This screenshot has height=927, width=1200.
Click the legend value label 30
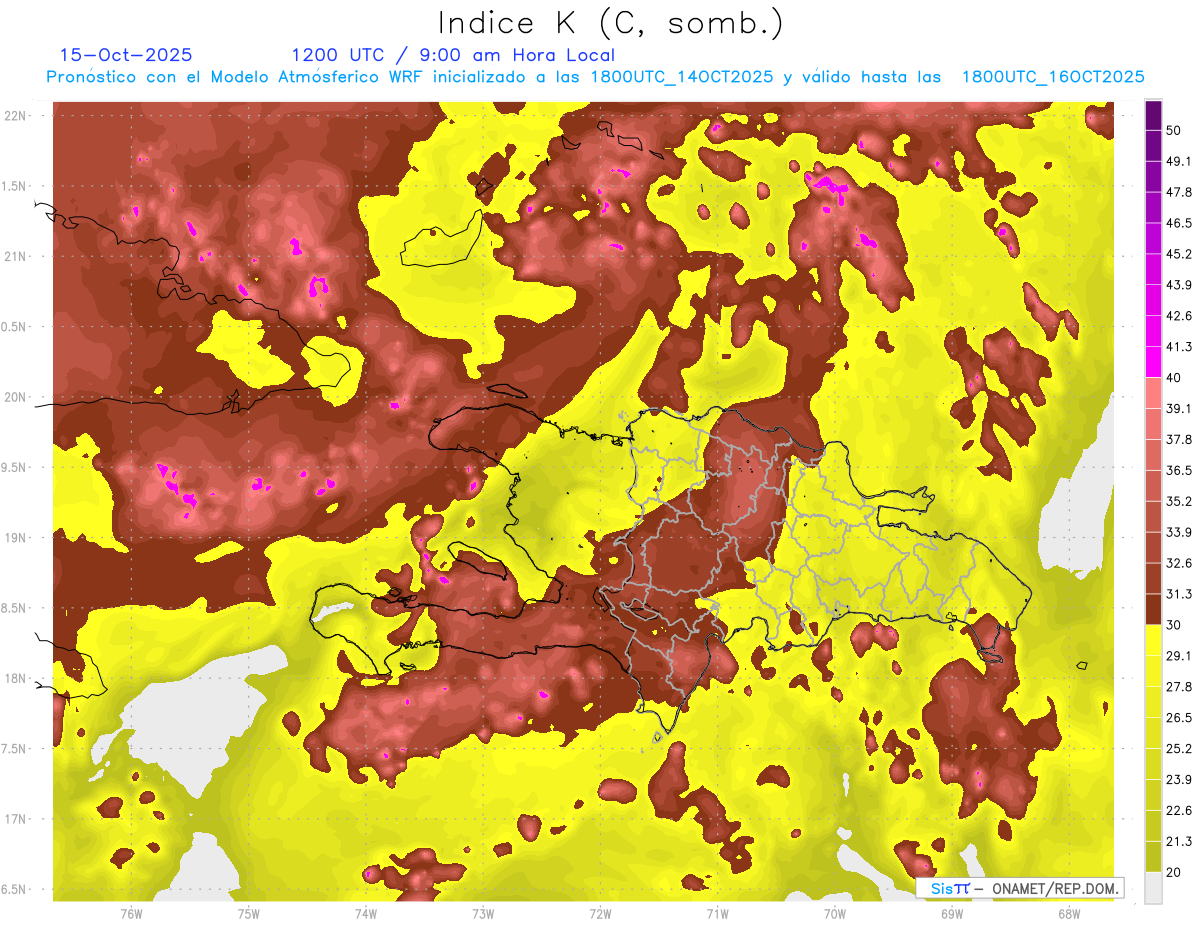[1174, 625]
